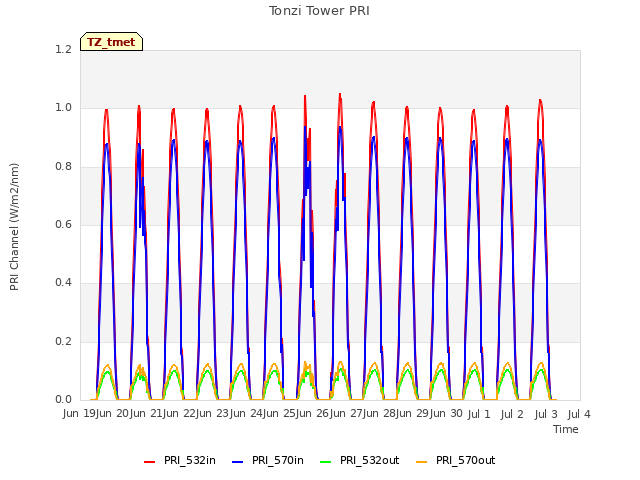
Task: Click the 1.2 y-axis tick label
Action: (x=63, y=49)
